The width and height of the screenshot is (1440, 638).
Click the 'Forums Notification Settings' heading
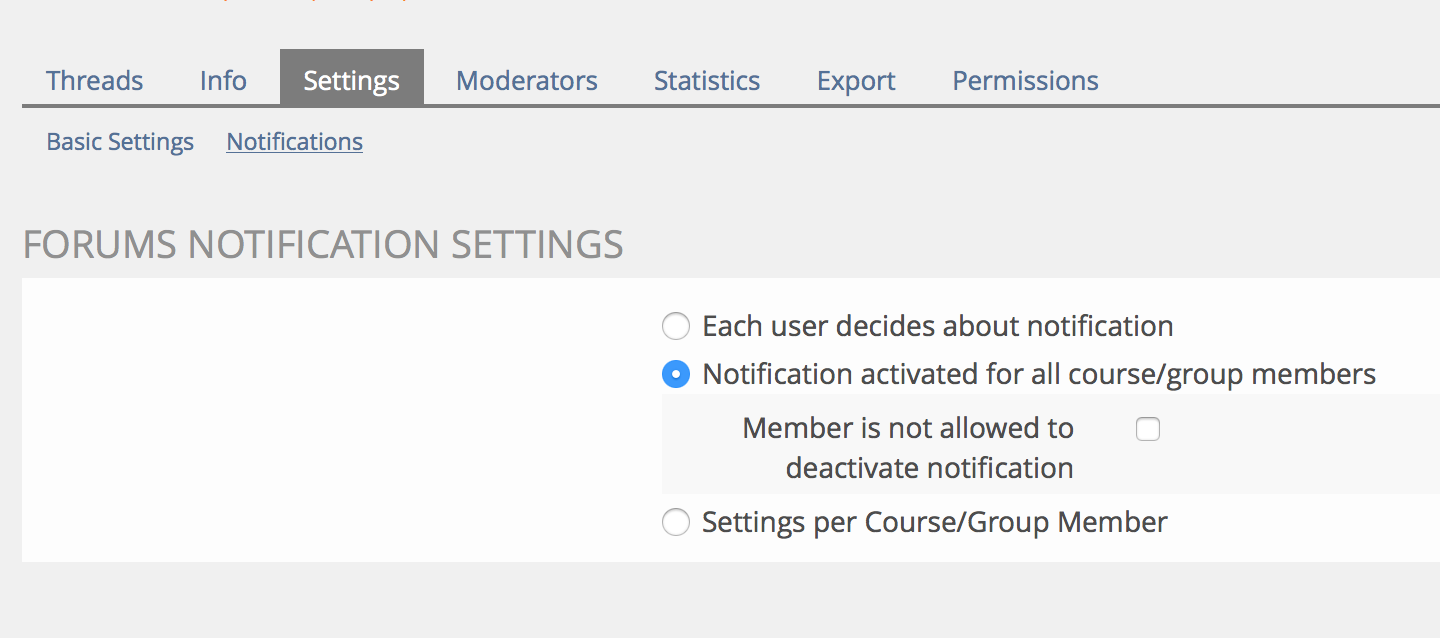323,245
